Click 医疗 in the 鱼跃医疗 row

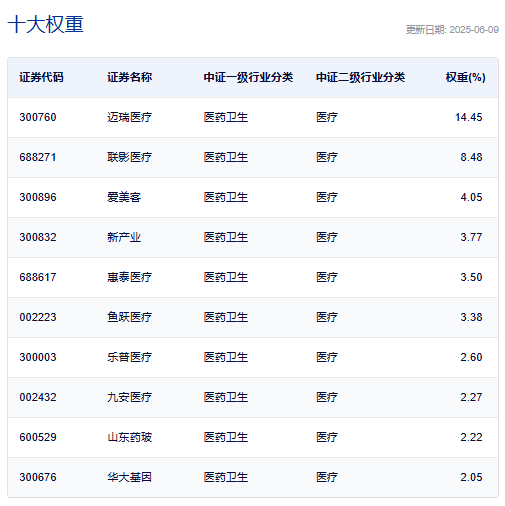[327, 317]
